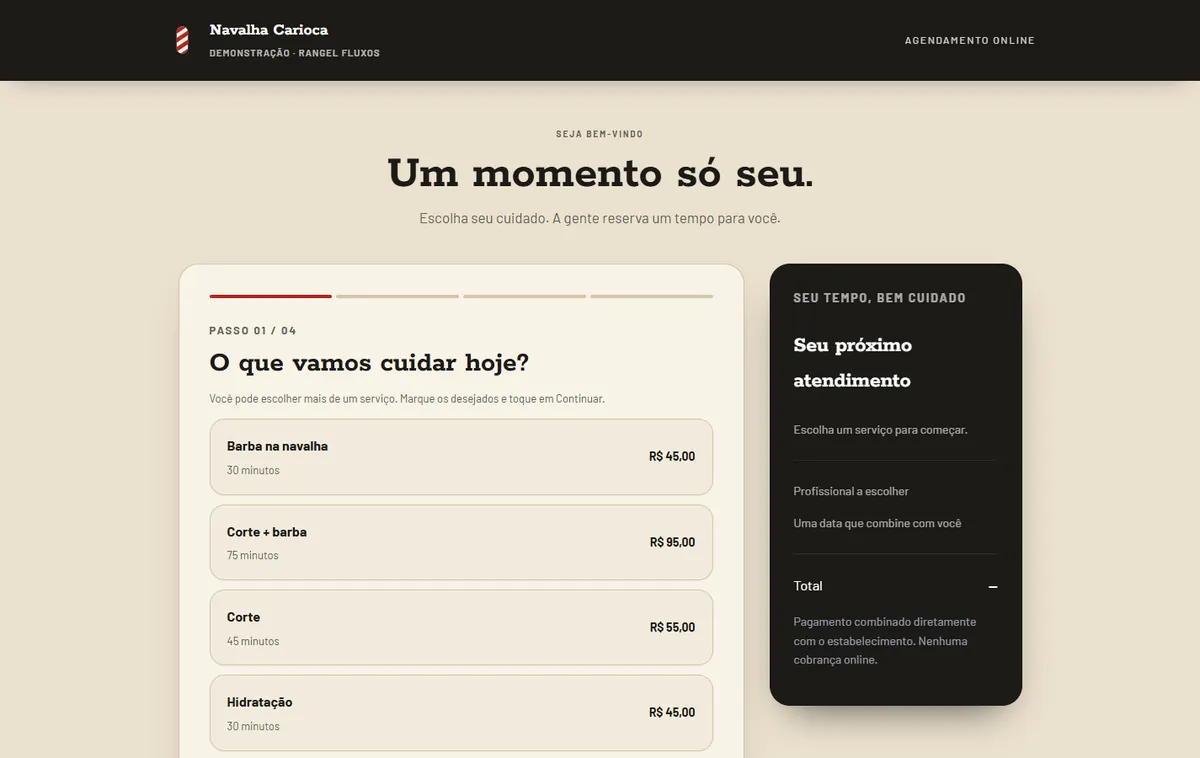1200x758 pixels.
Task: Click the SEJA BEM-VINDO label
Action: pyautogui.click(x=600, y=134)
